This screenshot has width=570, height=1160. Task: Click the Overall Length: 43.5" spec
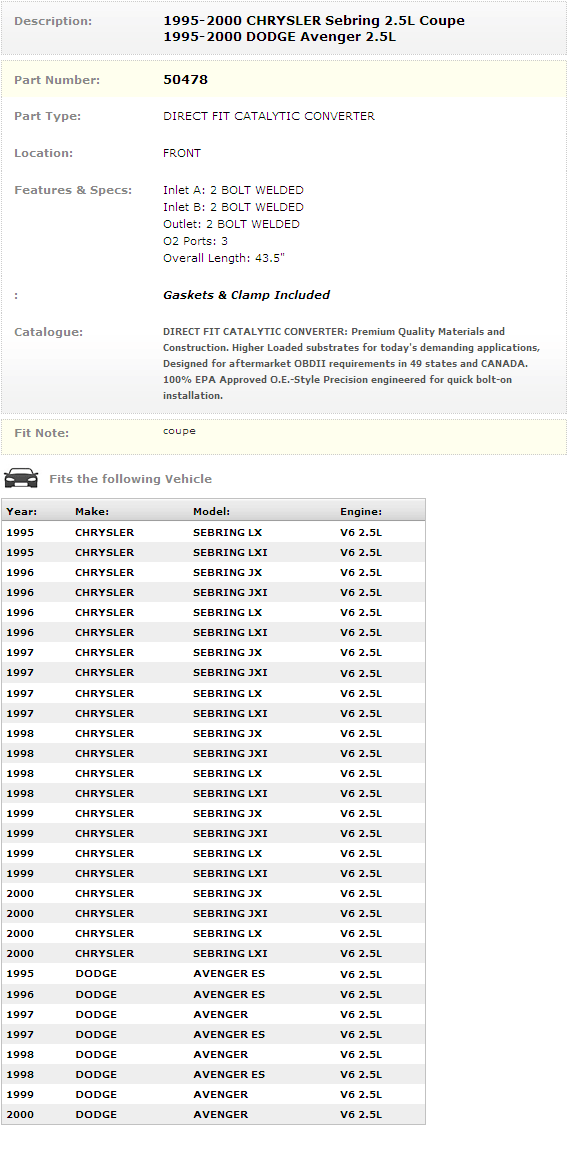tap(224, 258)
